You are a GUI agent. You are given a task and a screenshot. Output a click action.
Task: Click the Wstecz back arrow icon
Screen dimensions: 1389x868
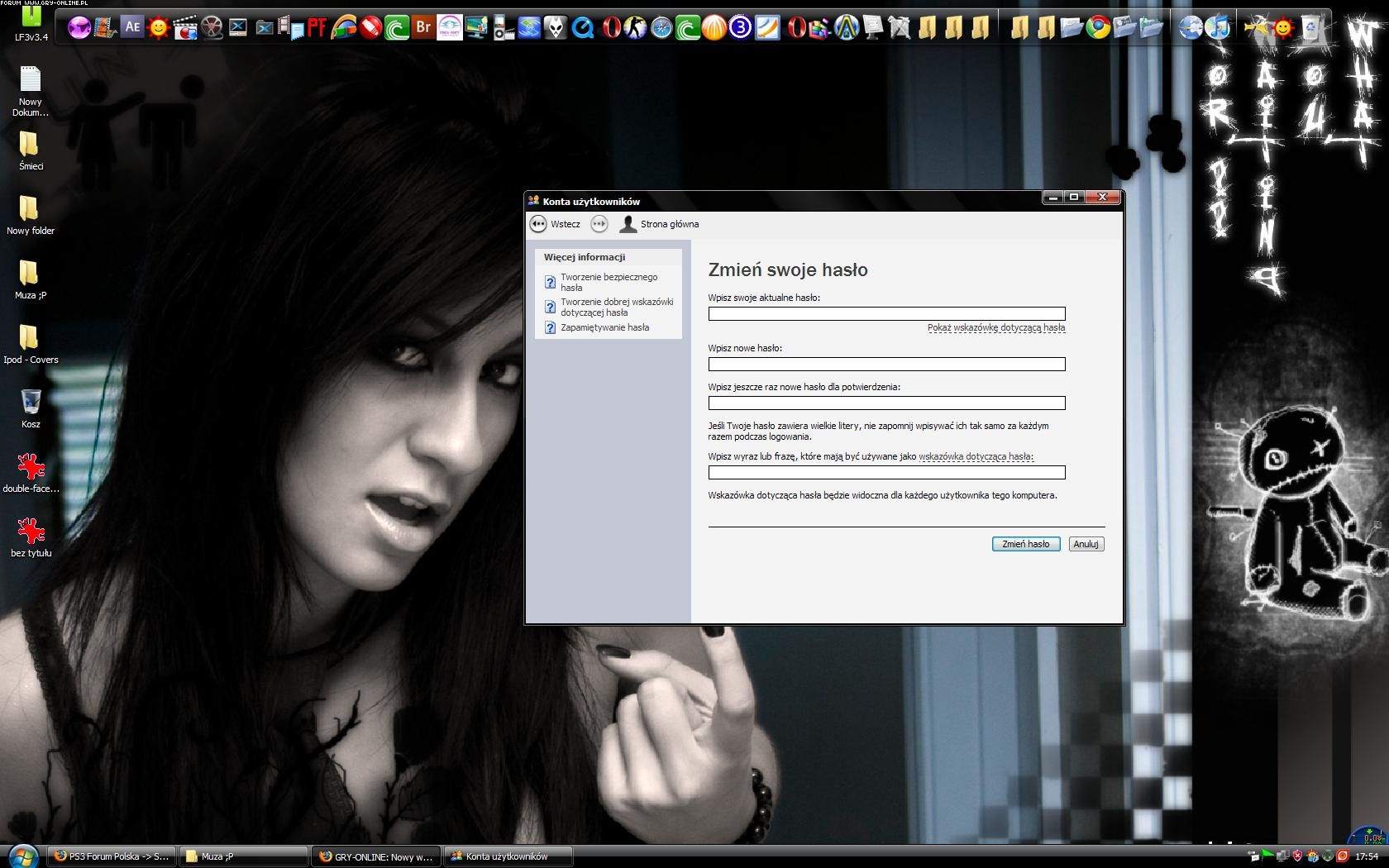[x=538, y=224]
